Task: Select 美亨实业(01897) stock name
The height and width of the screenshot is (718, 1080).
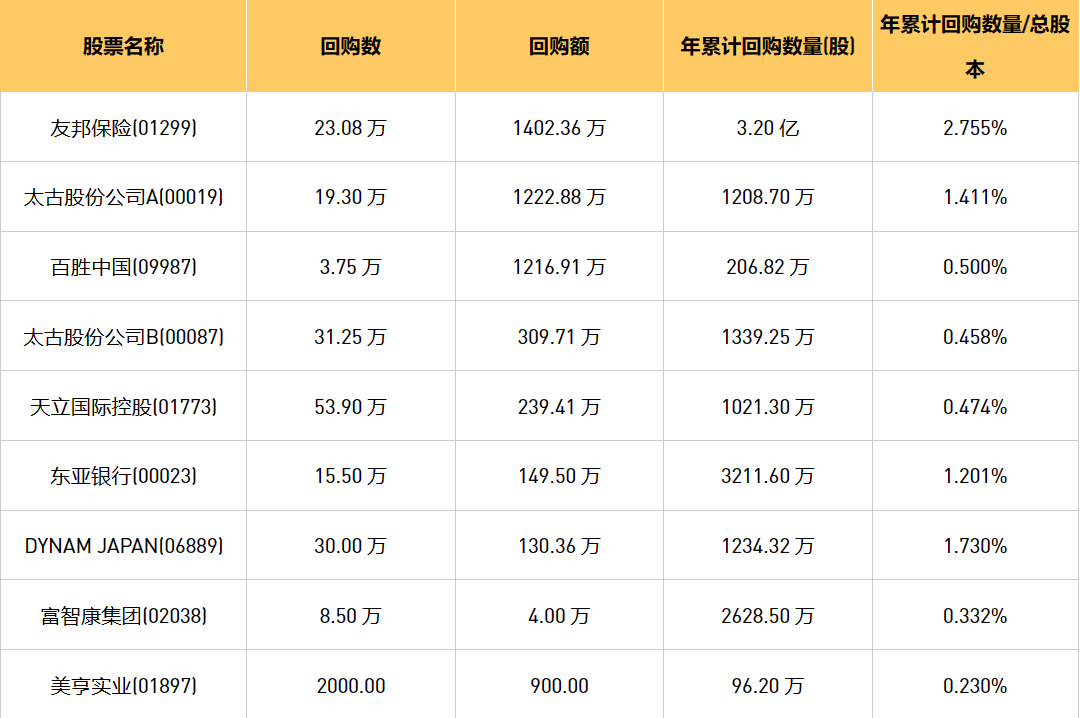Action: click(123, 686)
